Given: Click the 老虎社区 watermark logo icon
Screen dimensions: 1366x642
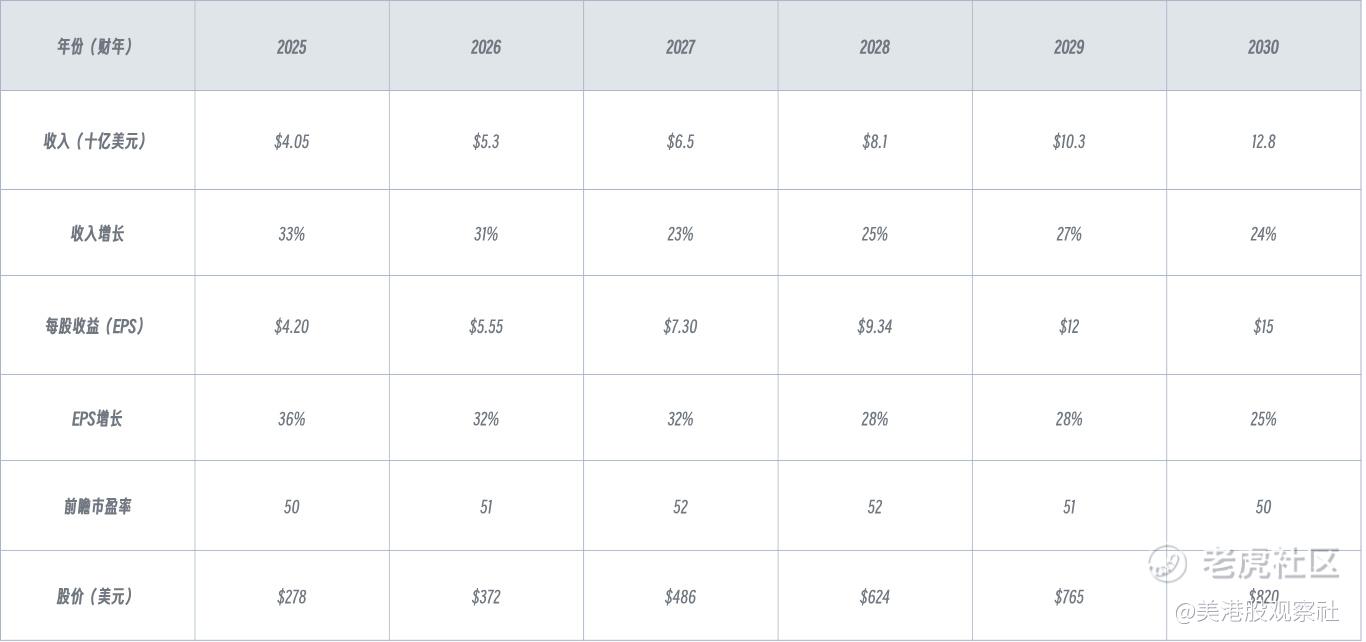Looking at the screenshot, I should (1167, 563).
